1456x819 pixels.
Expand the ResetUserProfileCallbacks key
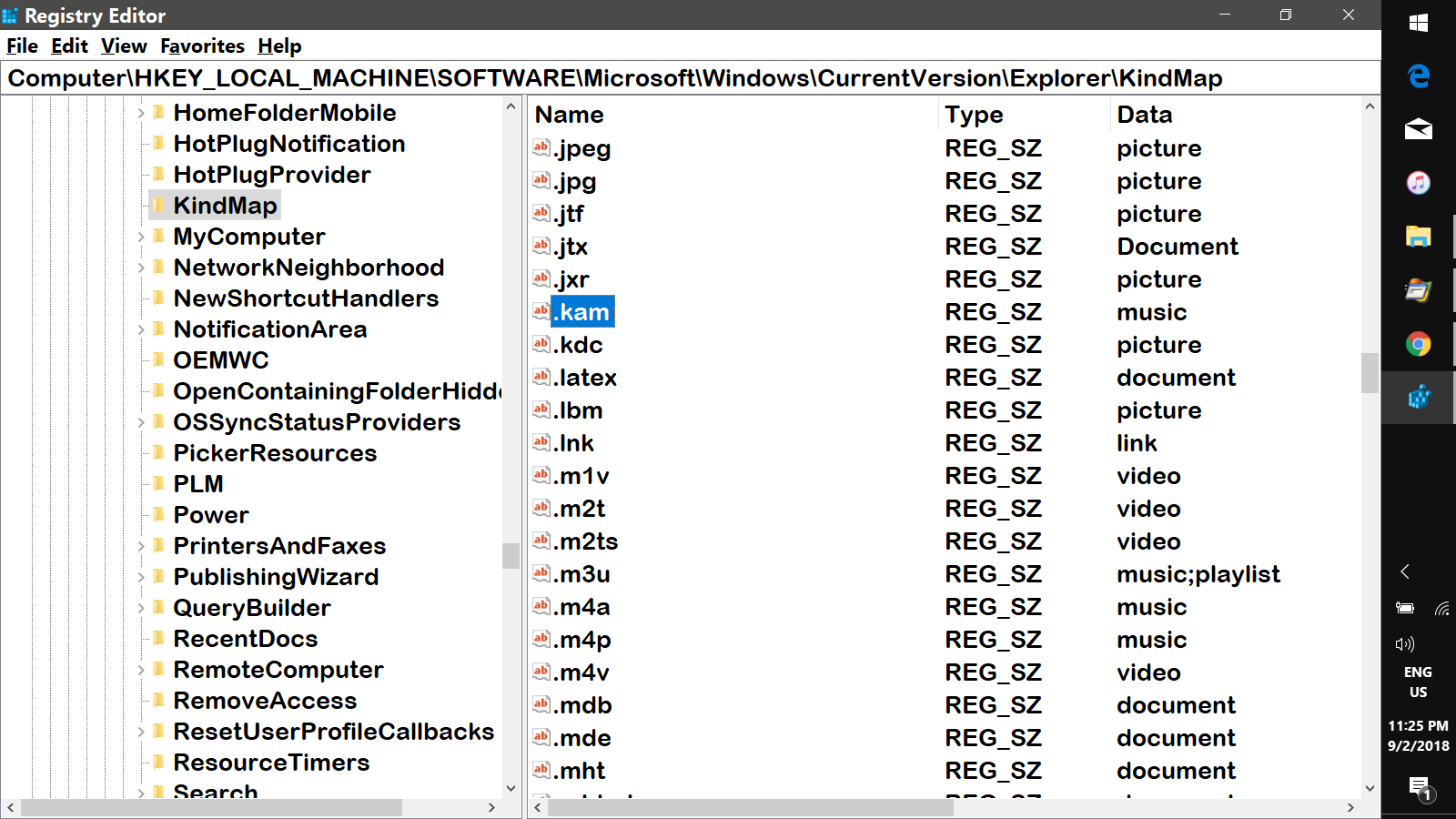[x=141, y=732]
